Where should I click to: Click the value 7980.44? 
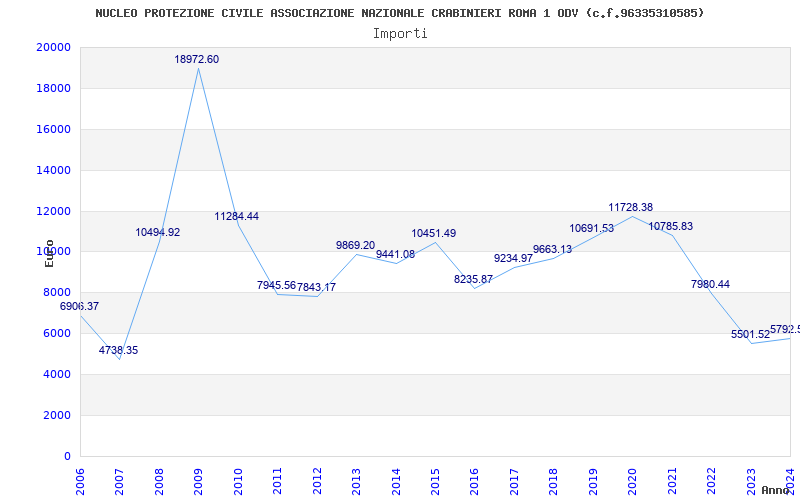pyautogui.click(x=710, y=285)
